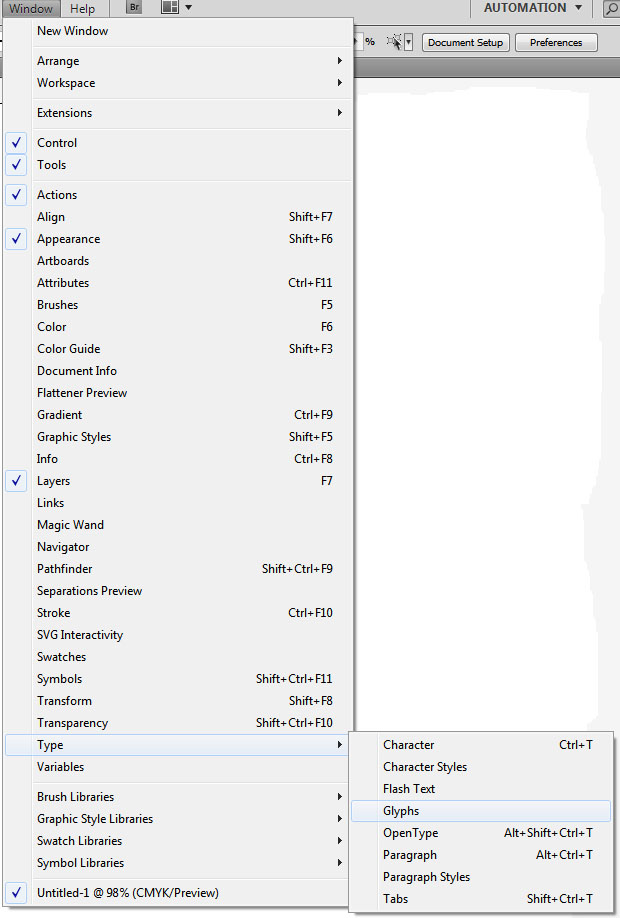Open the AUTOMATION workspace dropdown

click(x=532, y=8)
